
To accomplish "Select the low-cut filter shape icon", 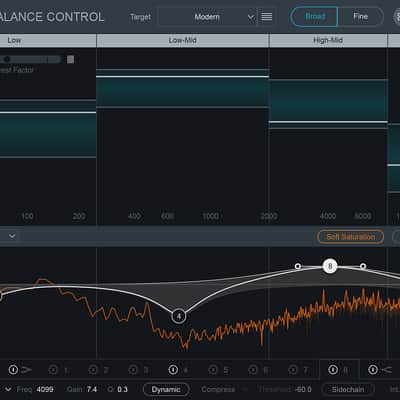I will [x=27, y=370].
